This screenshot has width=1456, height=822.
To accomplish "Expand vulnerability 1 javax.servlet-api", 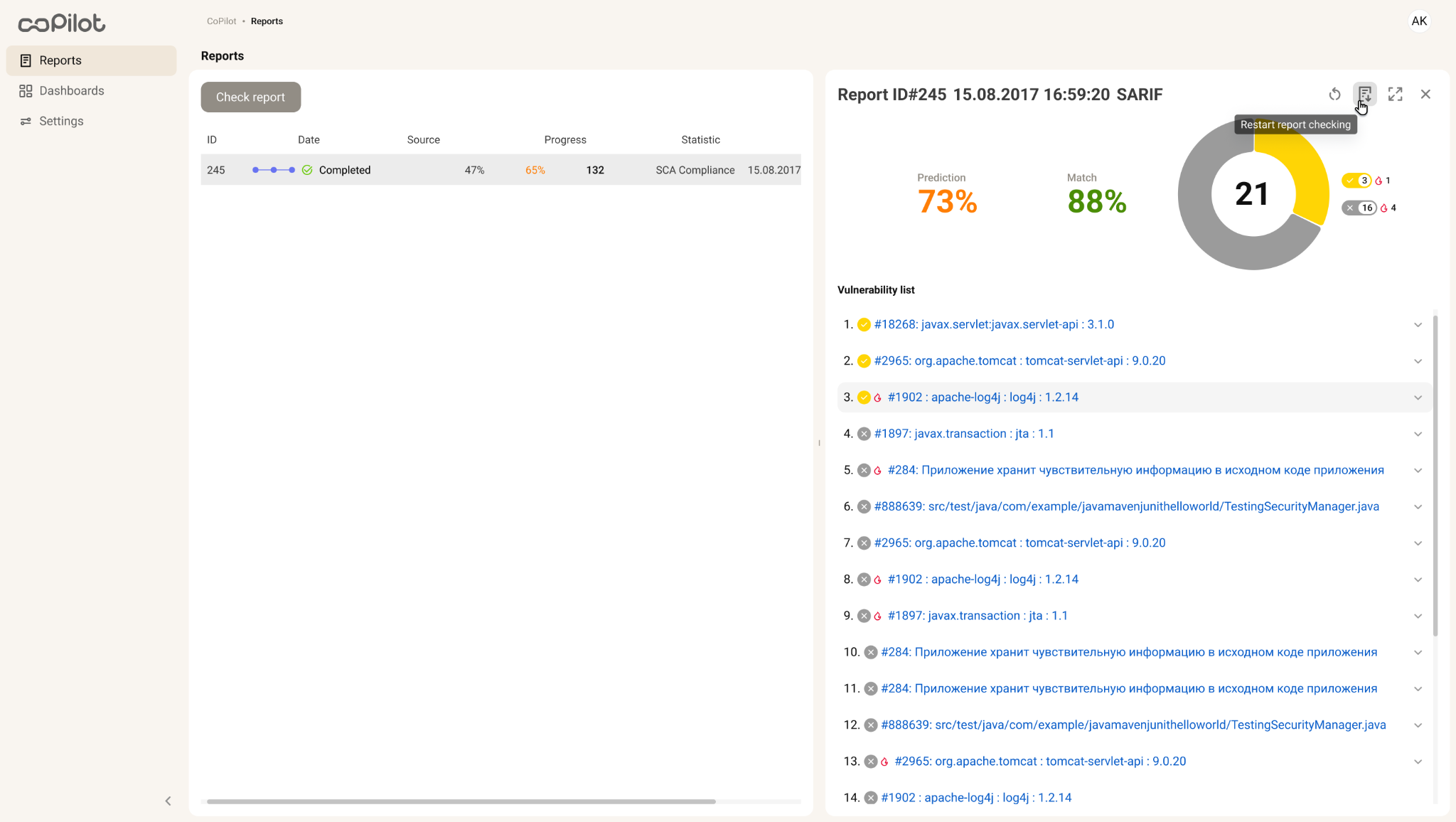I will pyautogui.click(x=1418, y=325).
